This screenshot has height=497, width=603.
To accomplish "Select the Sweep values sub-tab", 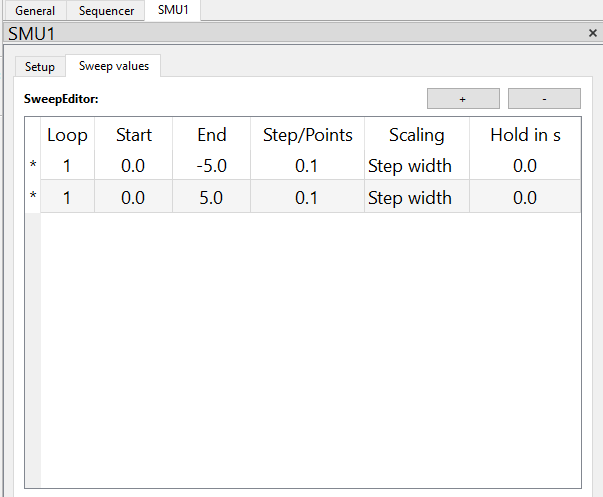I will (x=113, y=66).
